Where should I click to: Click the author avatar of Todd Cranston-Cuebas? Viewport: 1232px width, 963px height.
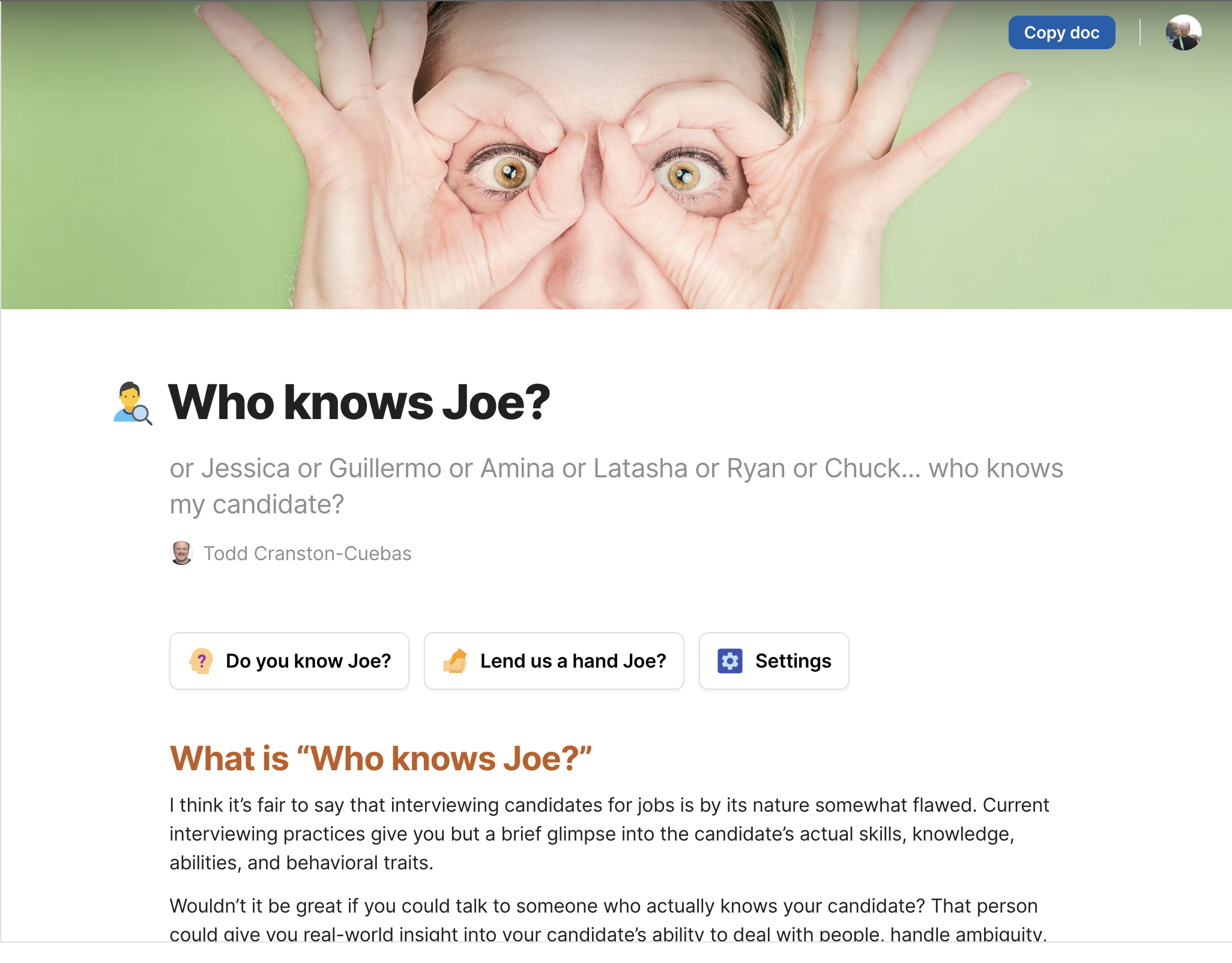(x=181, y=553)
